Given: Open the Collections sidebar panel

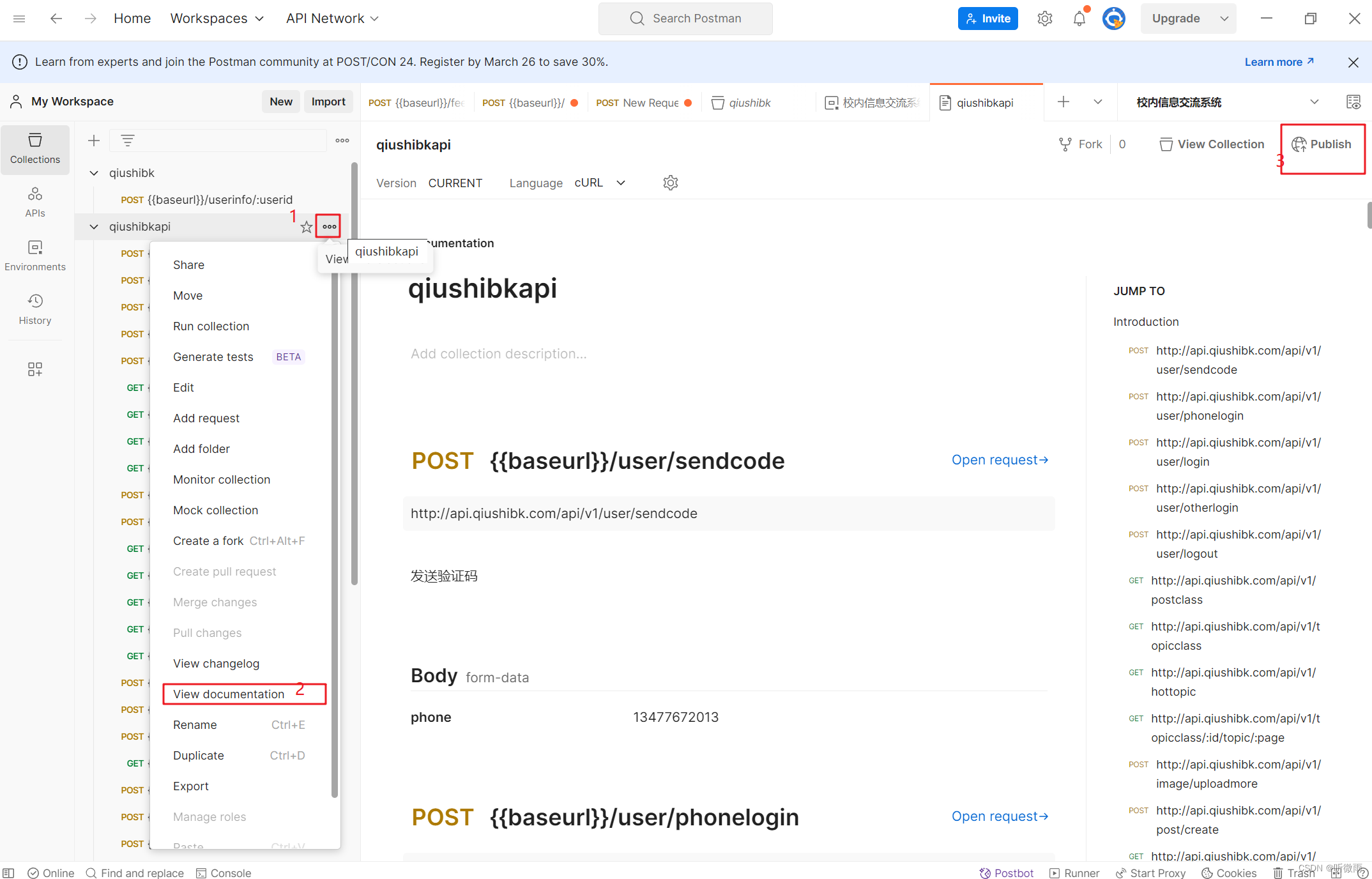Looking at the screenshot, I should (x=35, y=149).
